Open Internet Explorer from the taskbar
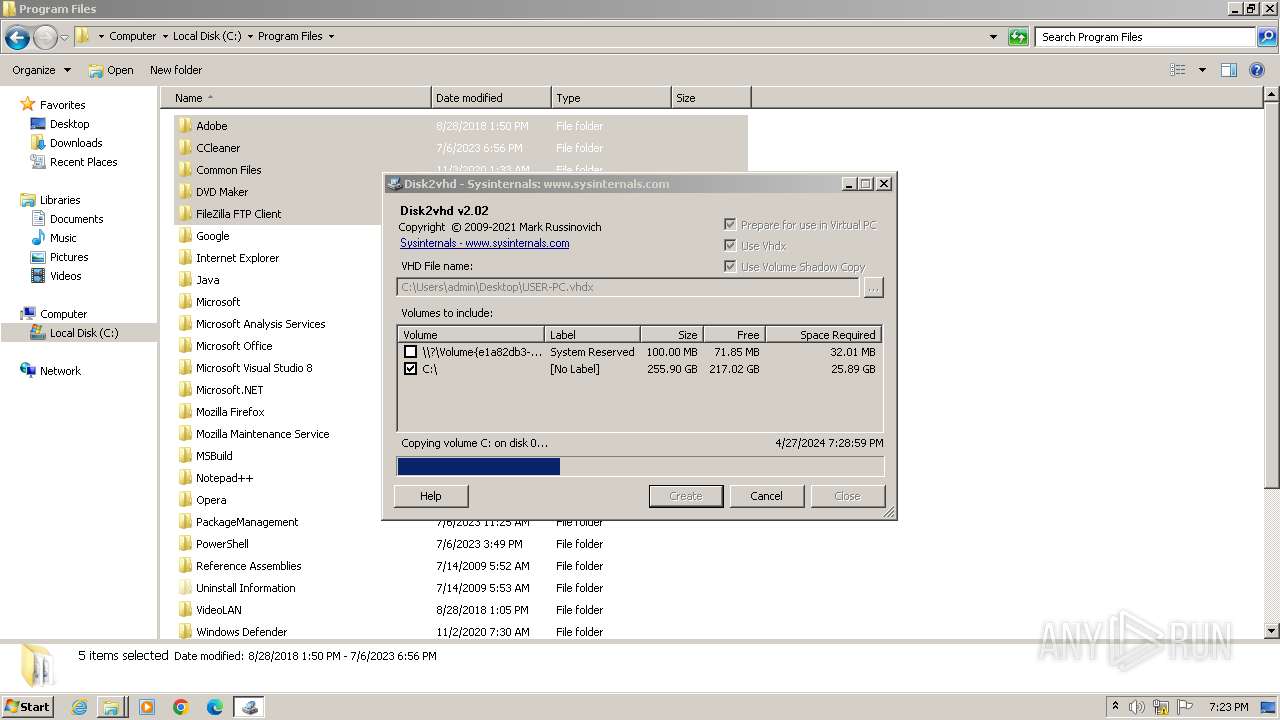 pos(79,707)
